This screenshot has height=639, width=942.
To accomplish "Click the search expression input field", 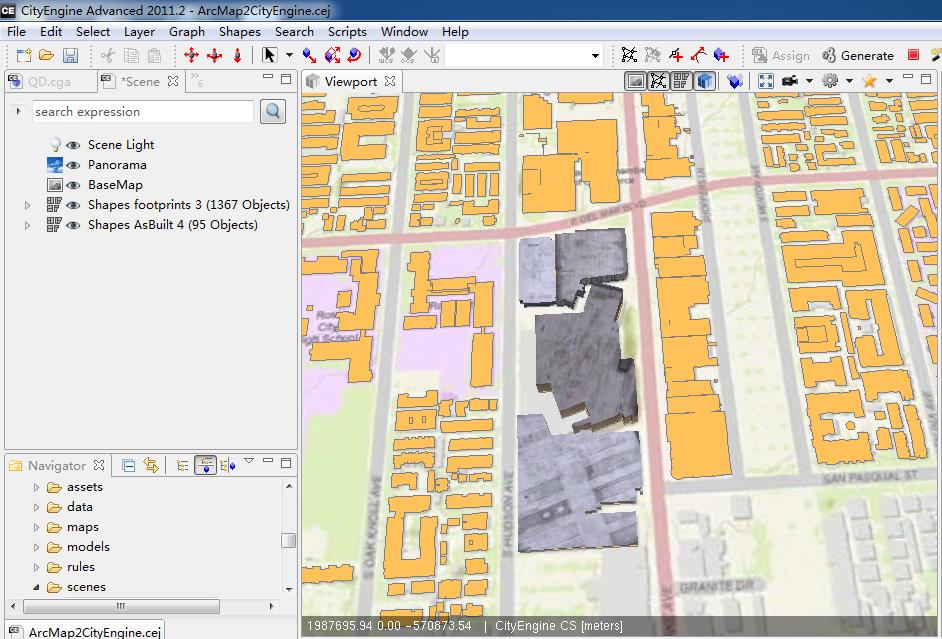I will [143, 112].
